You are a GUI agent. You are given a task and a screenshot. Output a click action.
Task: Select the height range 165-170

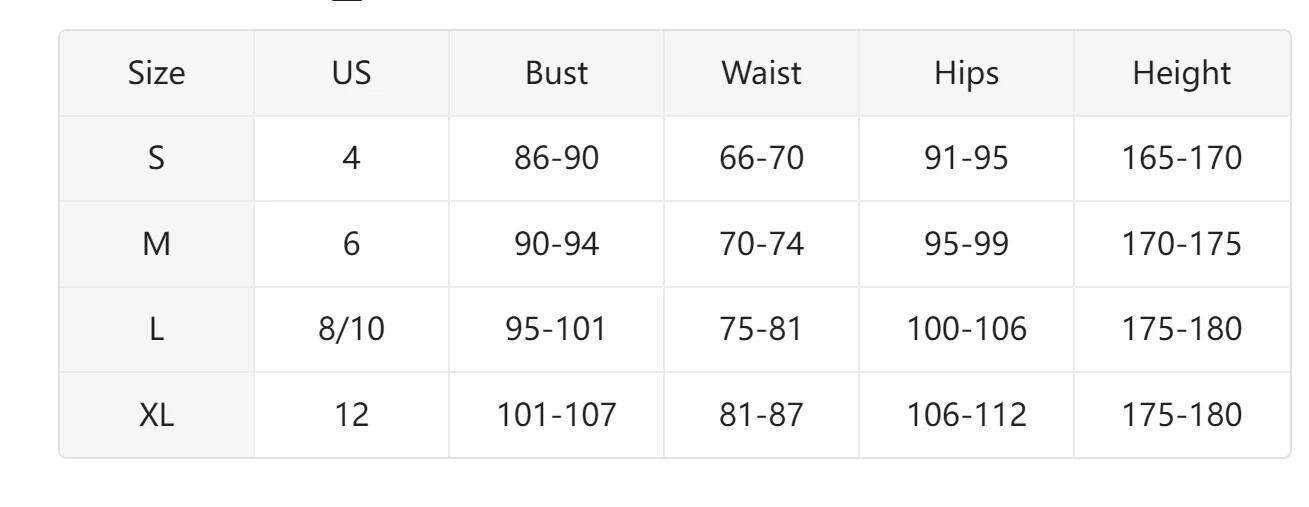point(1181,158)
